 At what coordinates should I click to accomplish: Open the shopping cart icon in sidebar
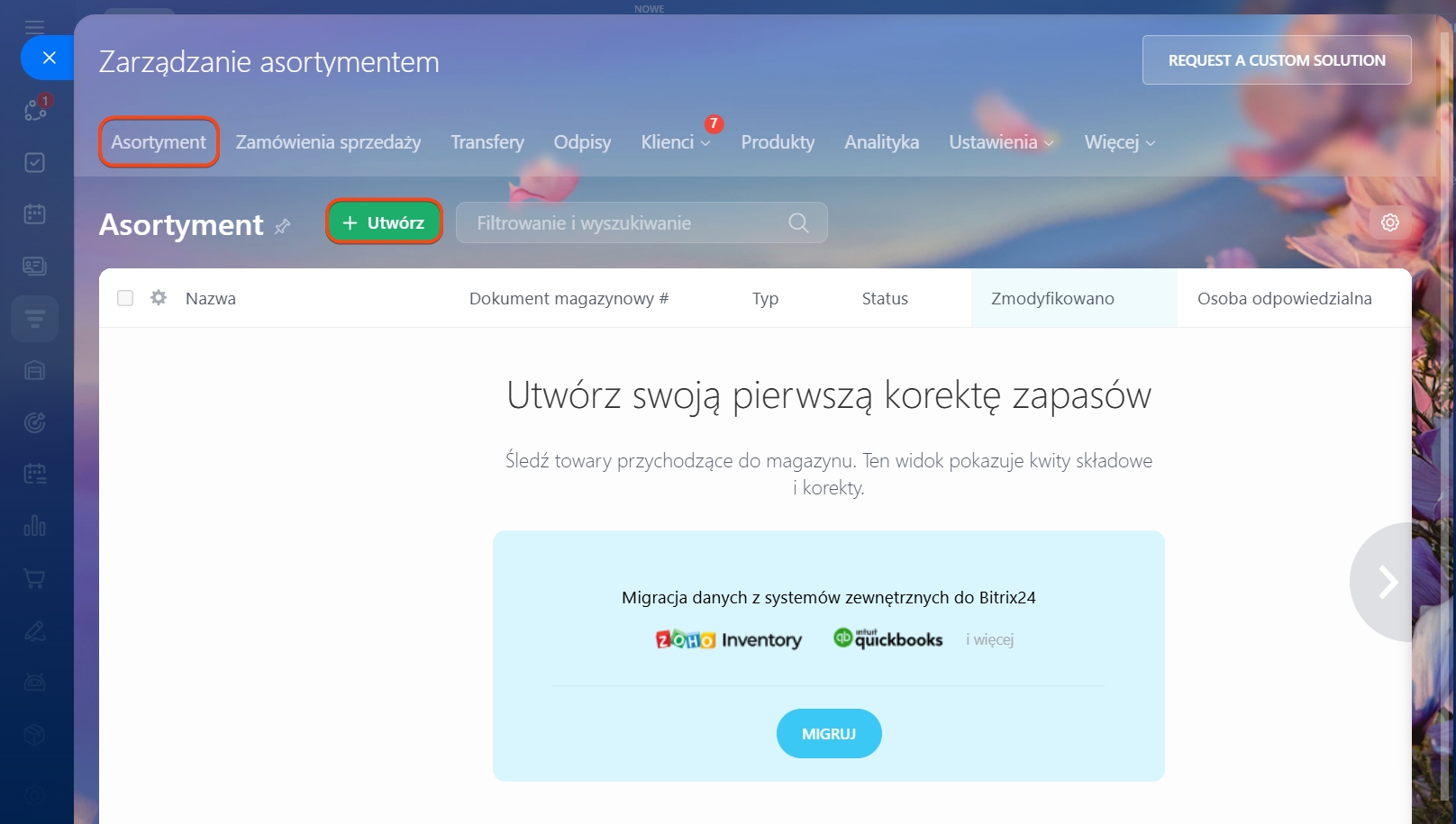tap(34, 578)
